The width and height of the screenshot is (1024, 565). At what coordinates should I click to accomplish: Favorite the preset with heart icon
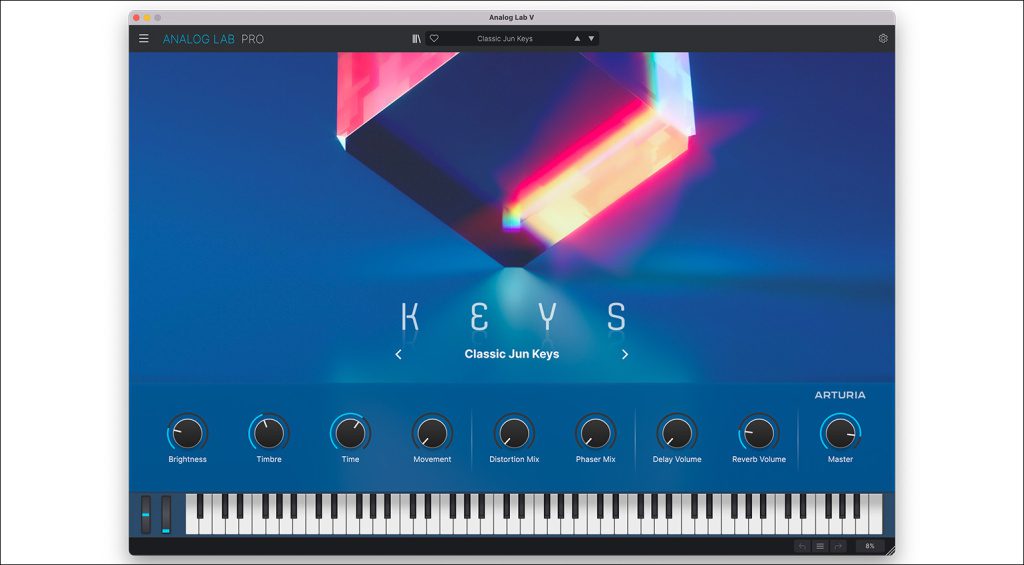click(434, 39)
